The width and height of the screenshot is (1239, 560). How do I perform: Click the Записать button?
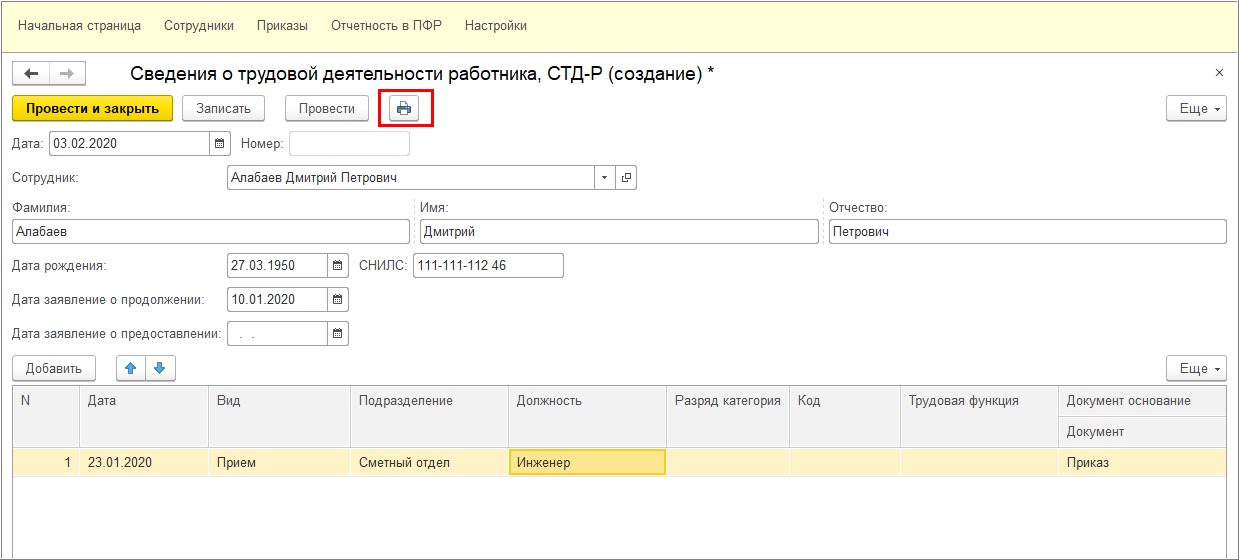[x=230, y=108]
